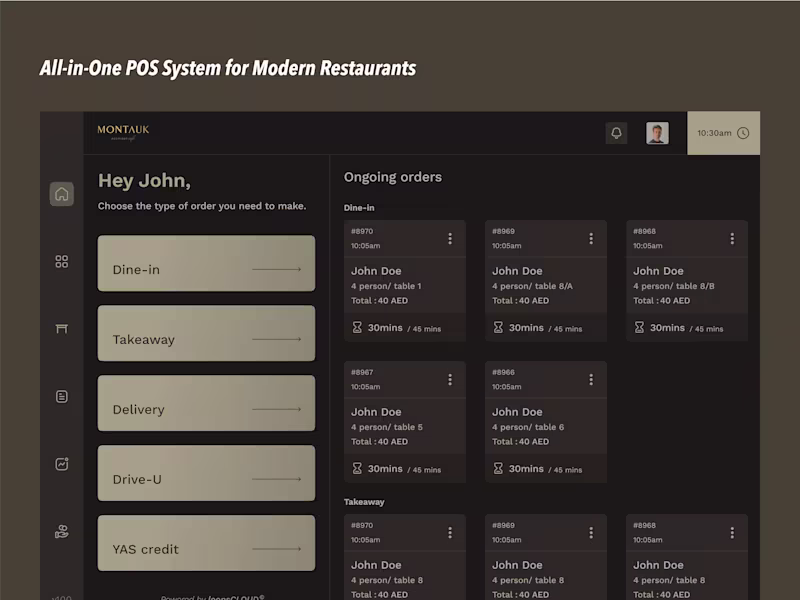
Task: Click the 'Takeaway' section label in orders
Action: 364,502
